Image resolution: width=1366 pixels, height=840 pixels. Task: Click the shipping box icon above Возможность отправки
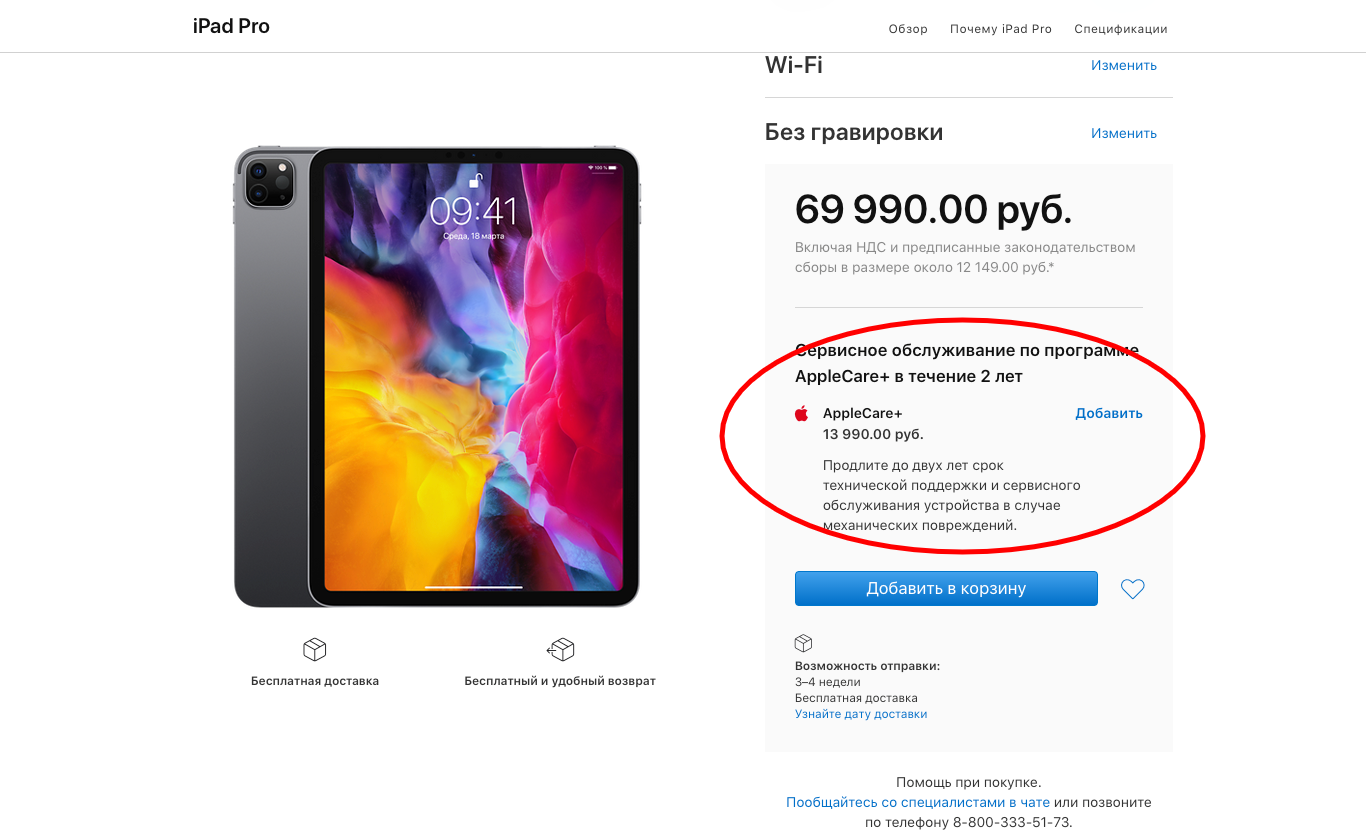coord(803,643)
